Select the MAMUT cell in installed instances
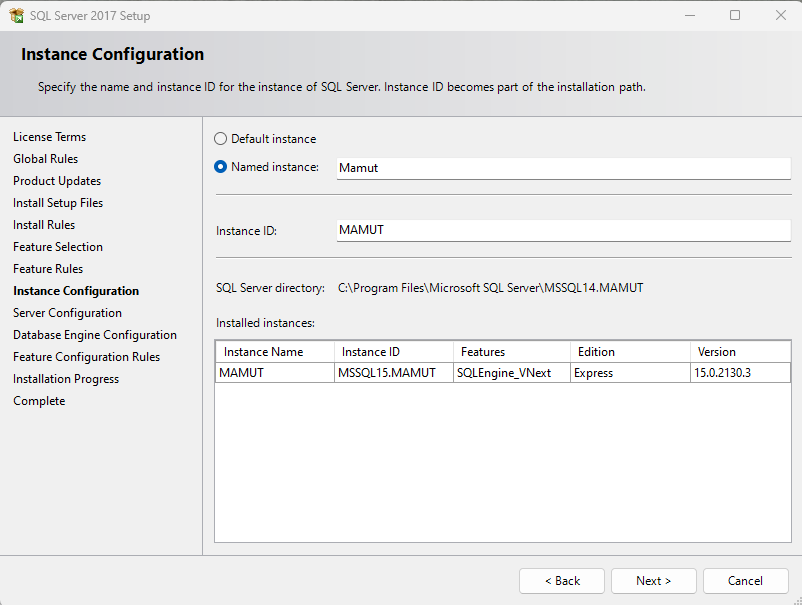The height and width of the screenshot is (605, 802). (x=275, y=373)
